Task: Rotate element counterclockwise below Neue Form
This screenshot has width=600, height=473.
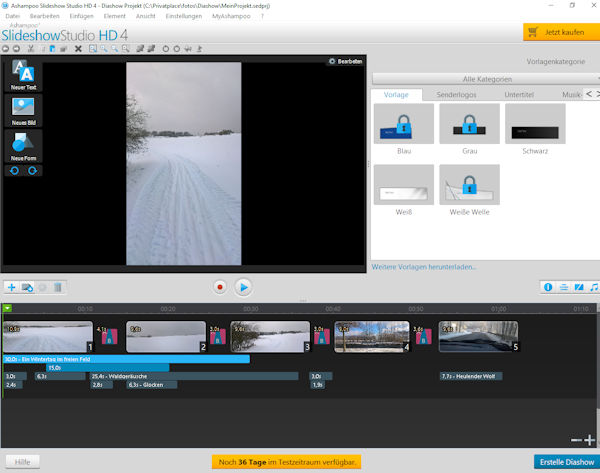Action: [x=15, y=171]
